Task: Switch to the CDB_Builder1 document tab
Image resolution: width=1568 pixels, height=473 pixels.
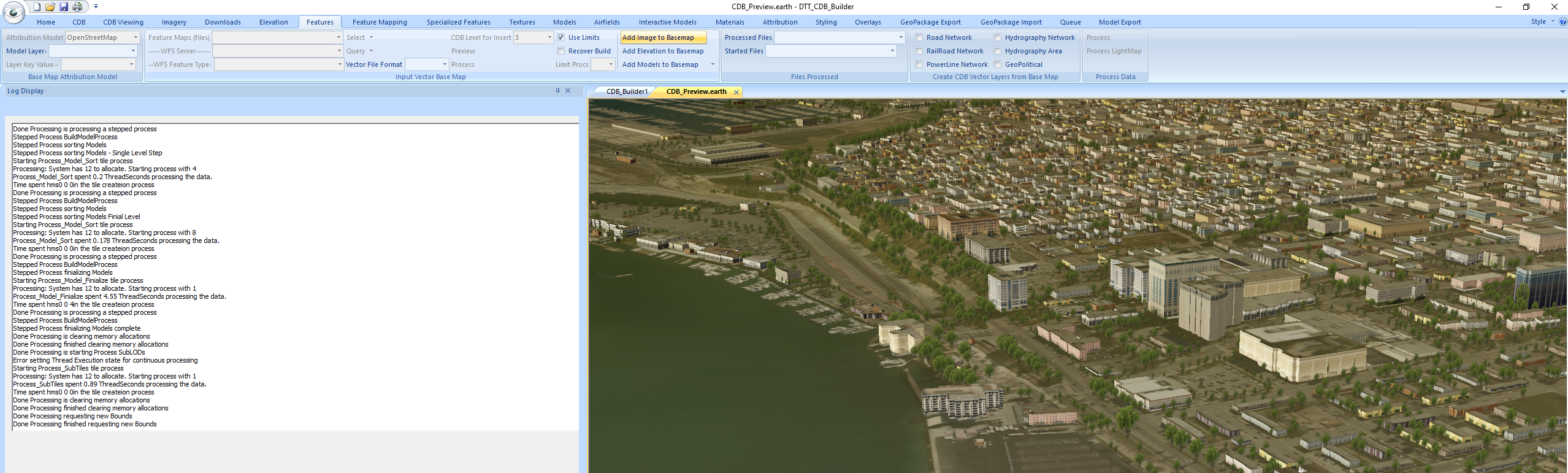Action: click(627, 91)
